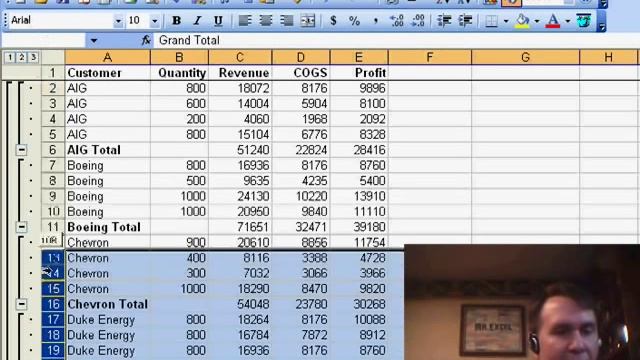The image size is (640, 360).
Task: Select column F header
Action: coord(430,57)
